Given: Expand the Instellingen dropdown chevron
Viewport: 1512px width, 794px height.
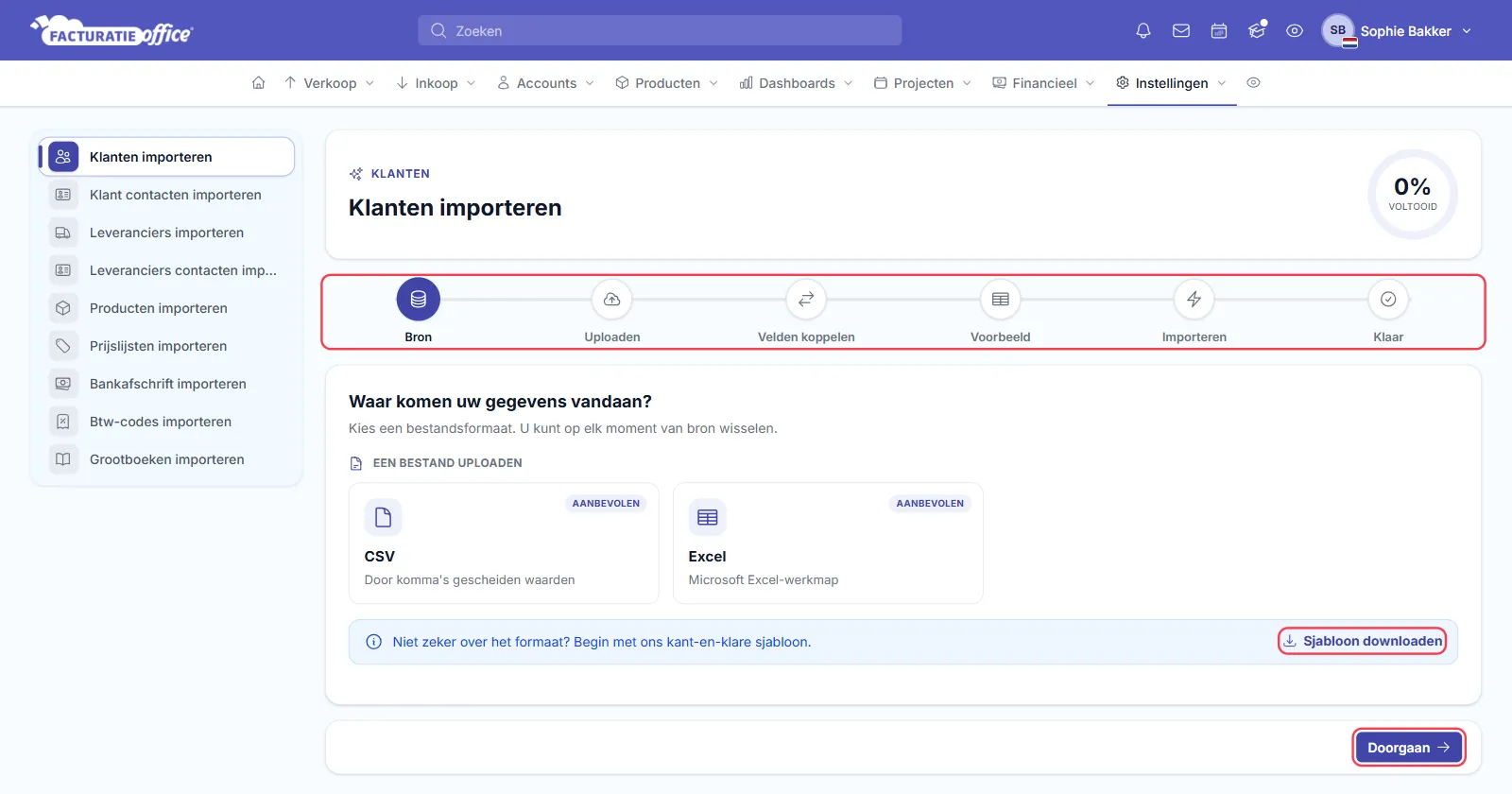Looking at the screenshot, I should pyautogui.click(x=1221, y=83).
